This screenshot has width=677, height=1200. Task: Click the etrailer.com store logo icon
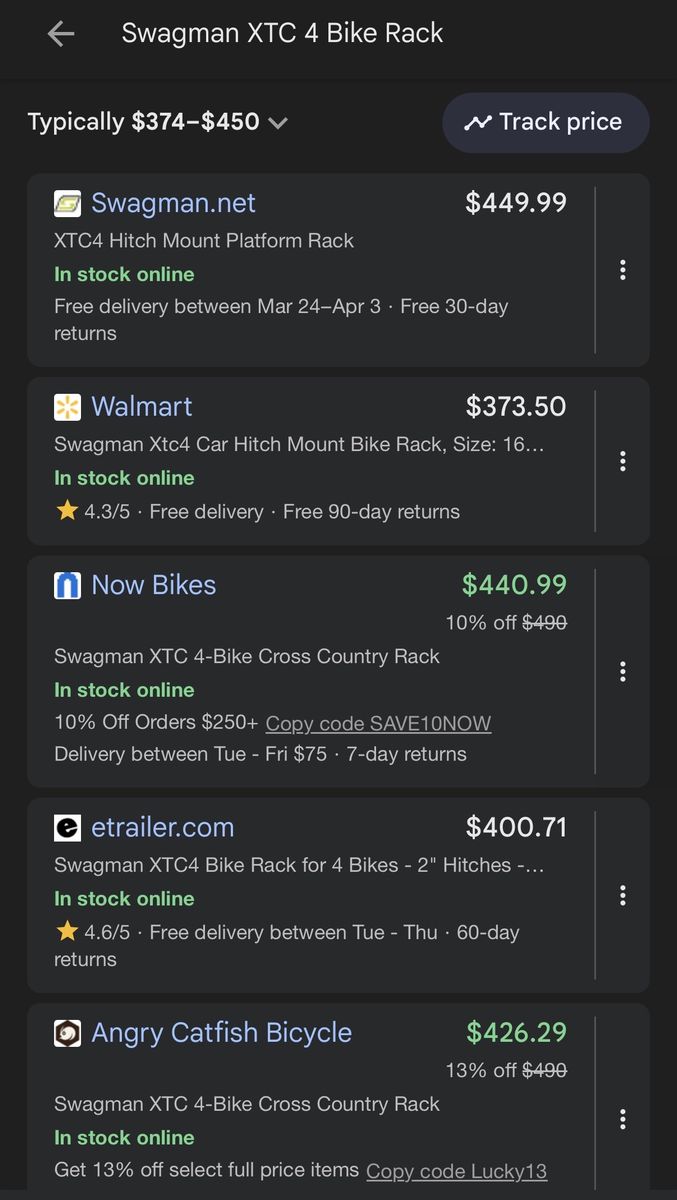coord(67,828)
